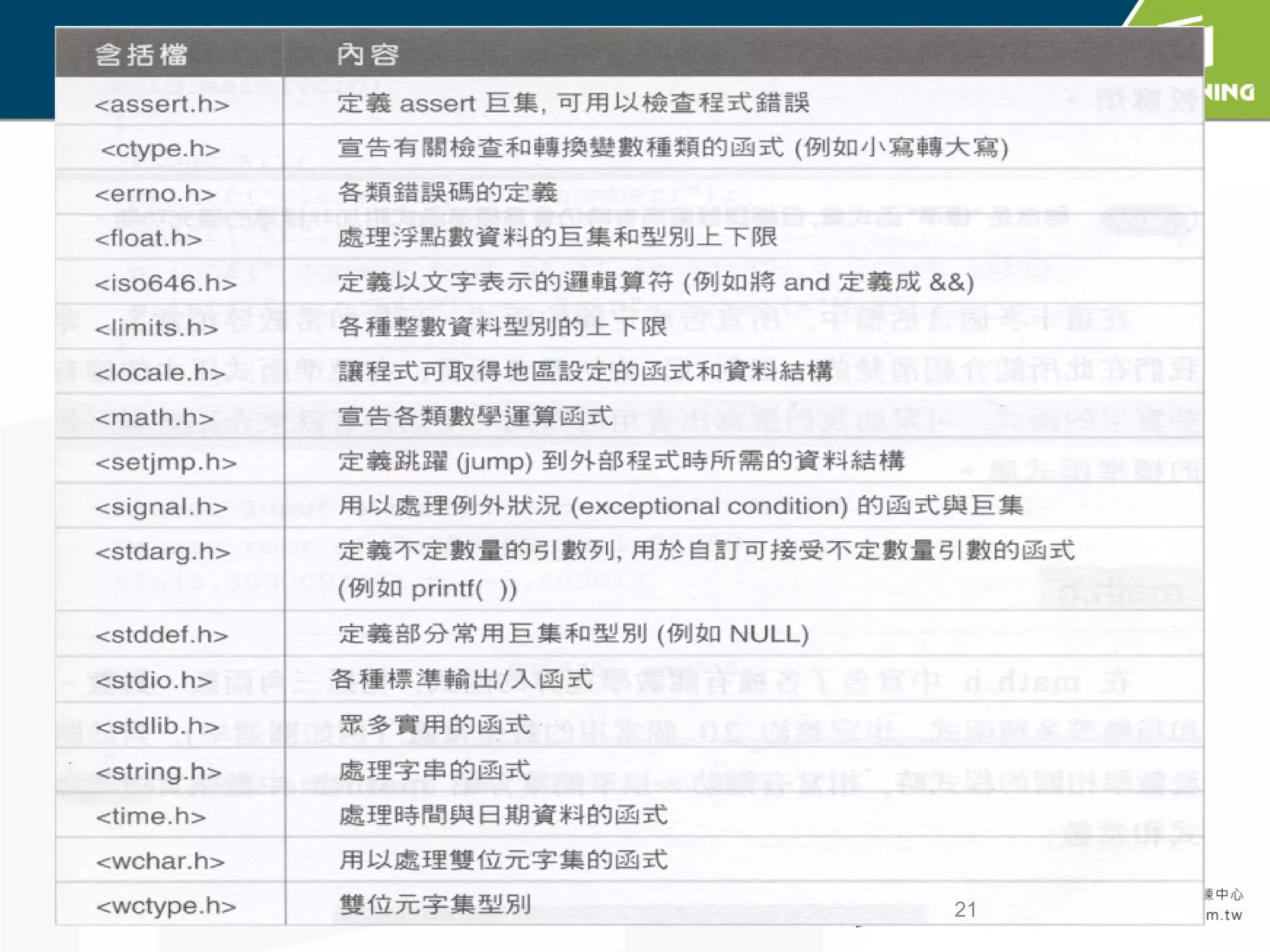Select the <stdlib.h> entry
Image resolution: width=1270 pixels, height=952 pixels.
point(158,726)
